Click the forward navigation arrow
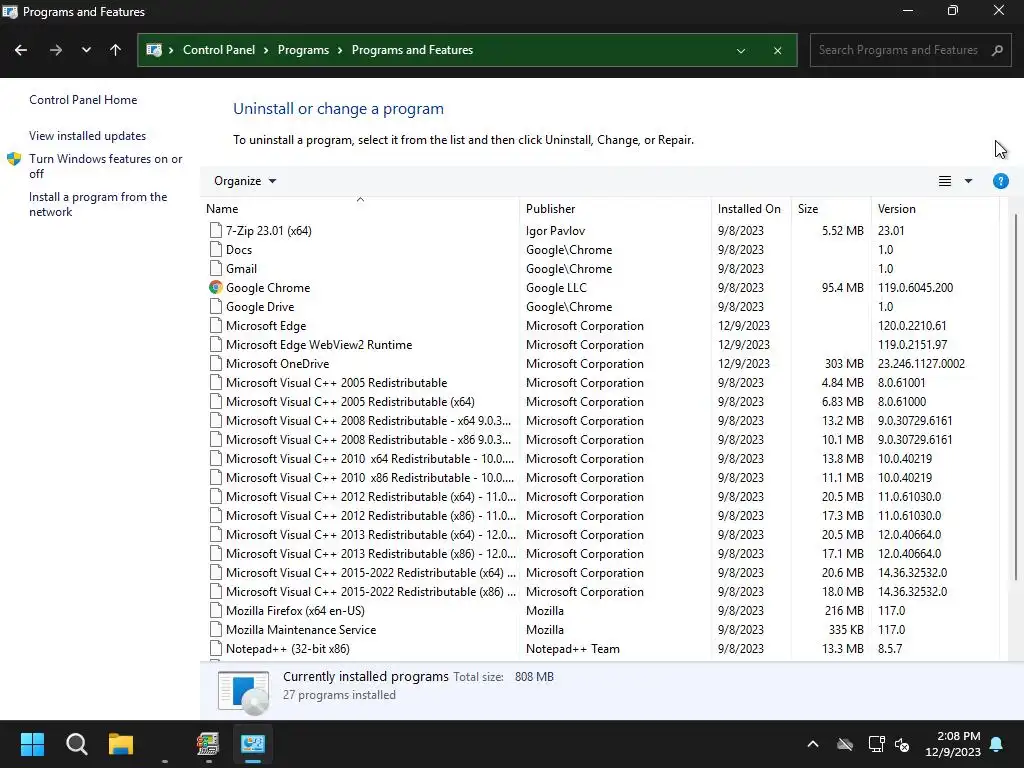 tap(56, 50)
